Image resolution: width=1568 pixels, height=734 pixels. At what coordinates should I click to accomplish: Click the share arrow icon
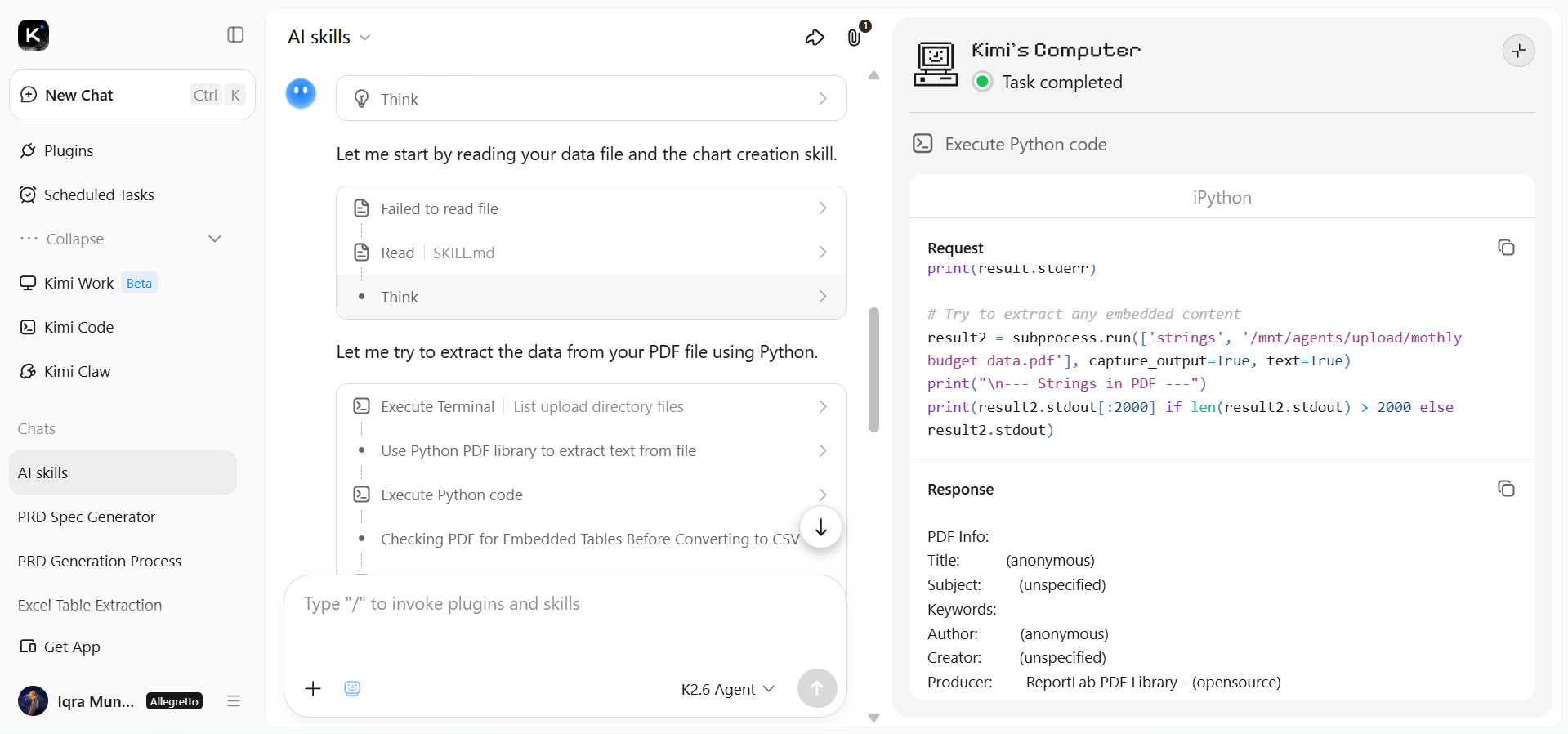815,38
